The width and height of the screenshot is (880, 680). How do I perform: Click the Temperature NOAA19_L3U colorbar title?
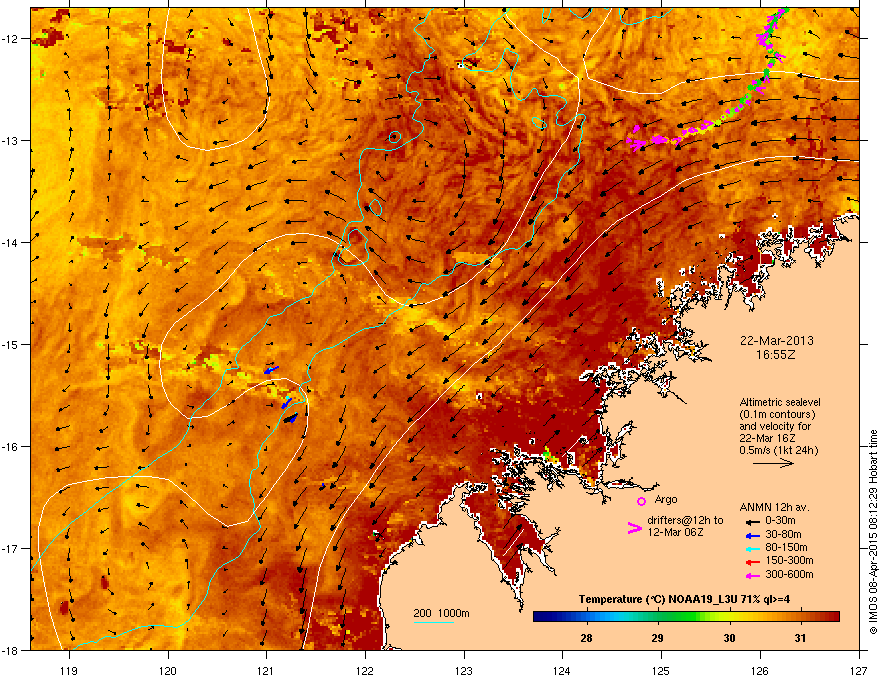[684, 599]
